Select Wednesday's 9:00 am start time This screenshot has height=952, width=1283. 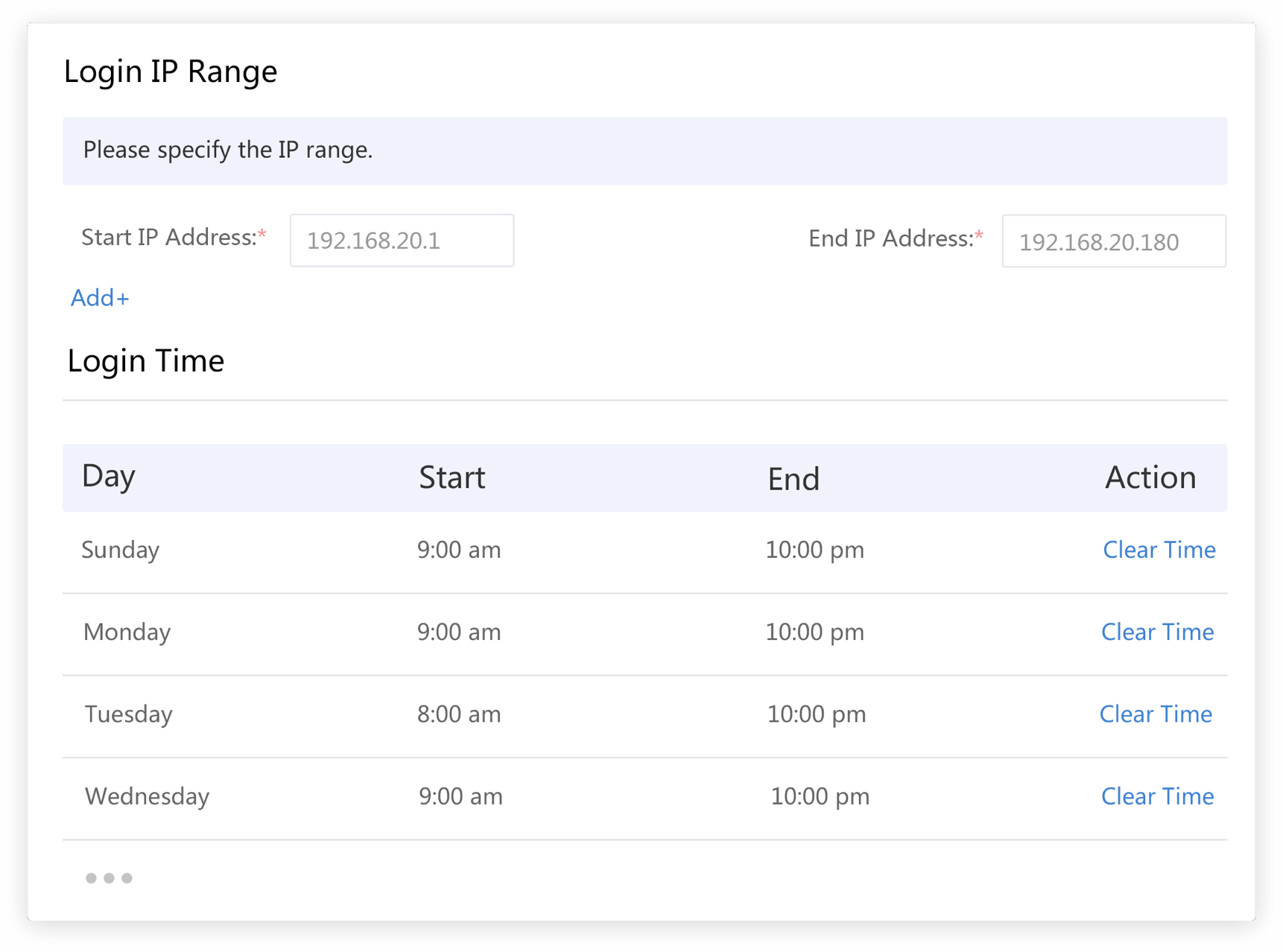(x=460, y=796)
